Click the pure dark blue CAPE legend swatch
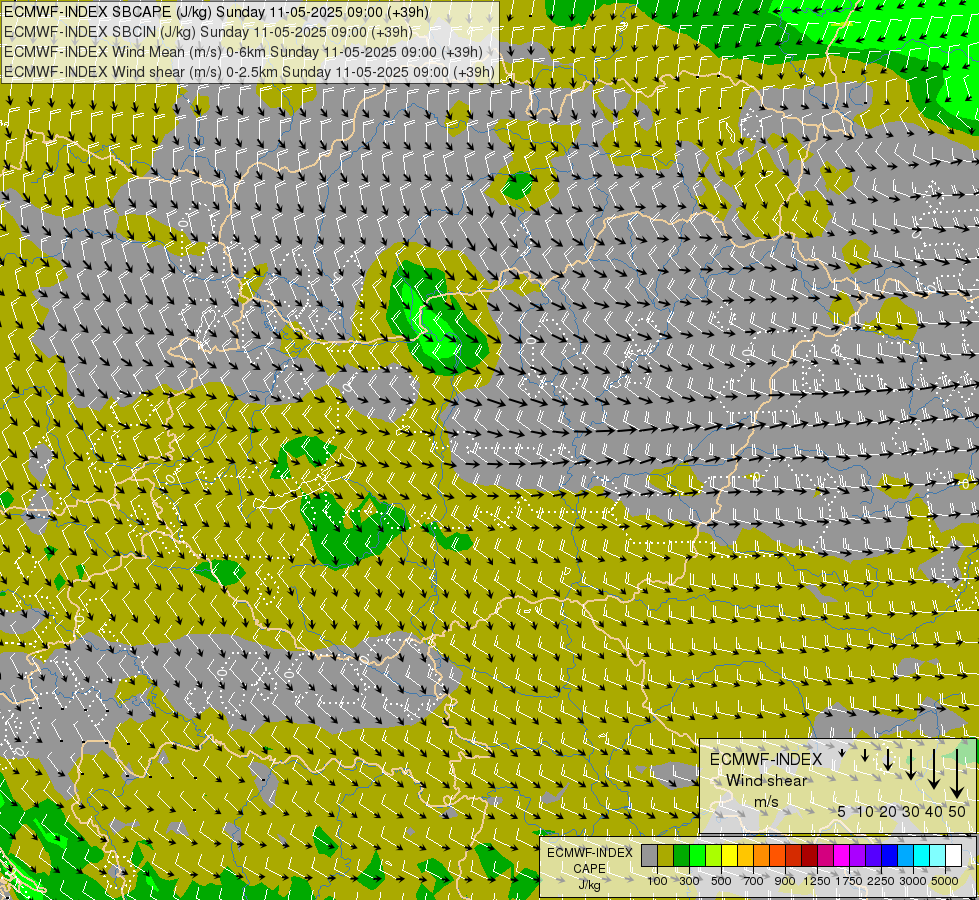979x900 pixels. pos(890,855)
